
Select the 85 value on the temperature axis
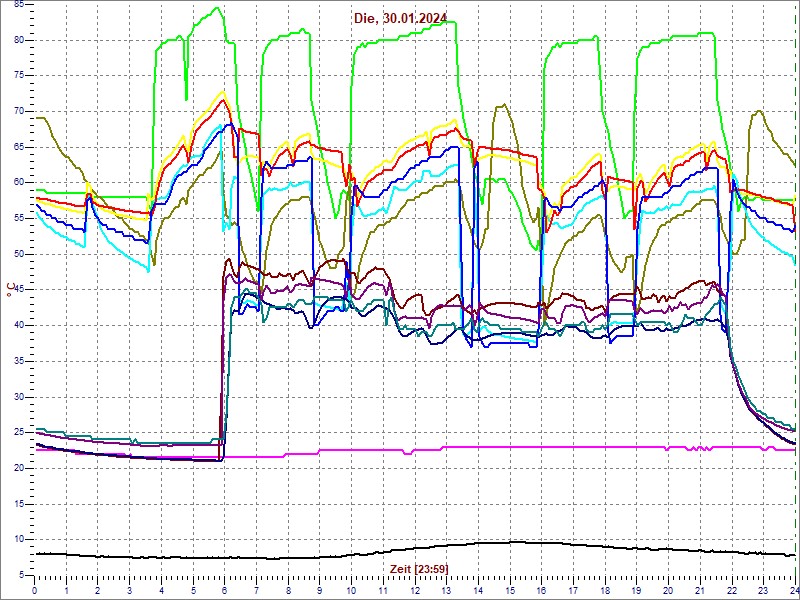(x=19, y=5)
